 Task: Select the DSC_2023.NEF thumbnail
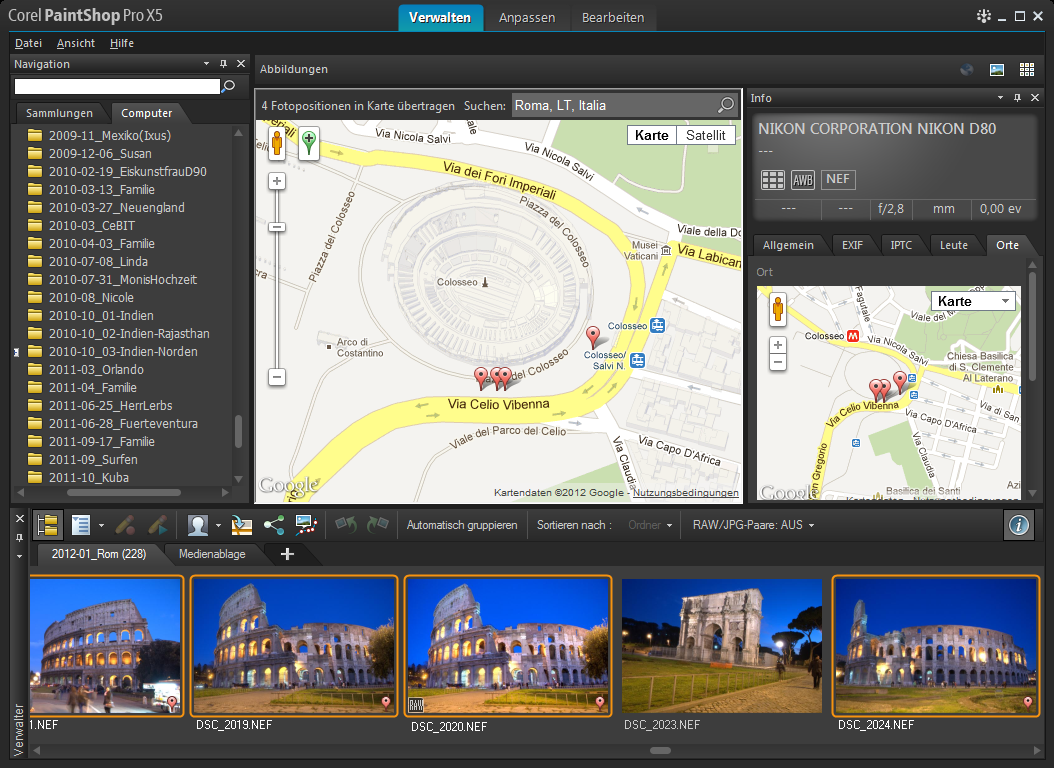click(721, 647)
